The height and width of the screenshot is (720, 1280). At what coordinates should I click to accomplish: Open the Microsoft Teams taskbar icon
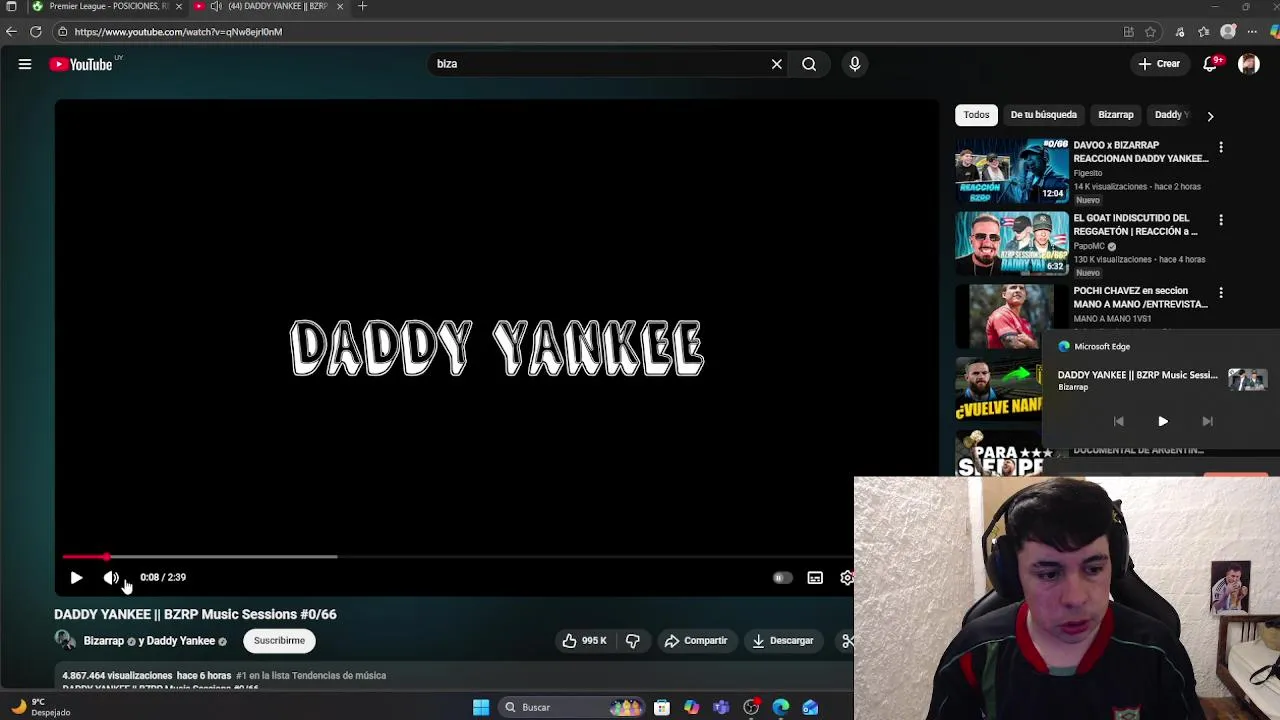721,707
